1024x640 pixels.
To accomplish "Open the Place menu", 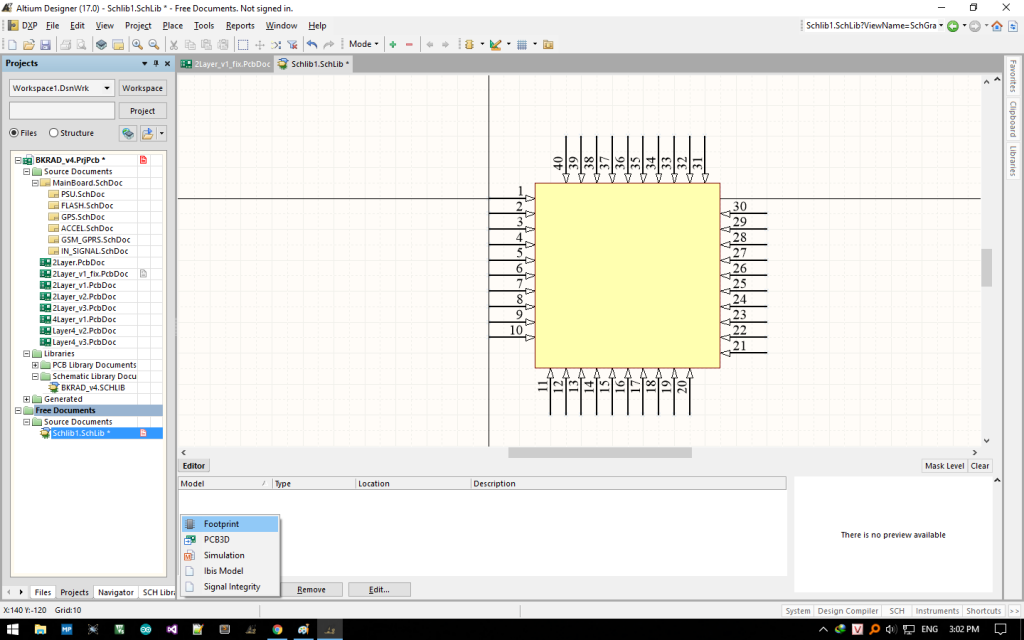I will pyautogui.click(x=172, y=25).
